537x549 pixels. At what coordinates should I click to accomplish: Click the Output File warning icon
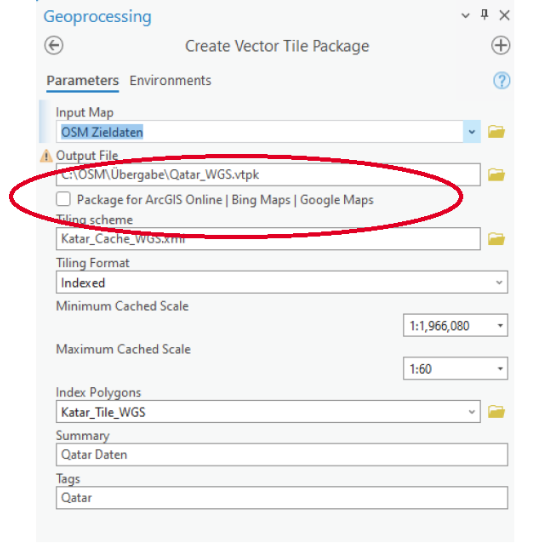[46, 156]
